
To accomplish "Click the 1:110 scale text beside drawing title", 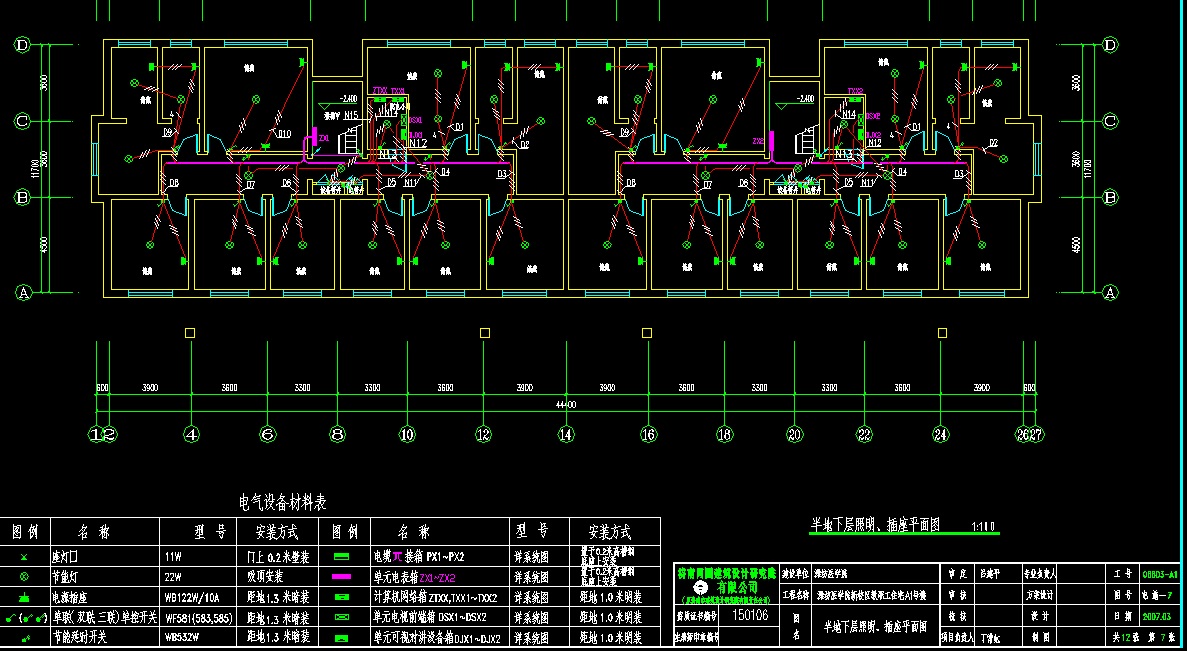I will point(983,526).
